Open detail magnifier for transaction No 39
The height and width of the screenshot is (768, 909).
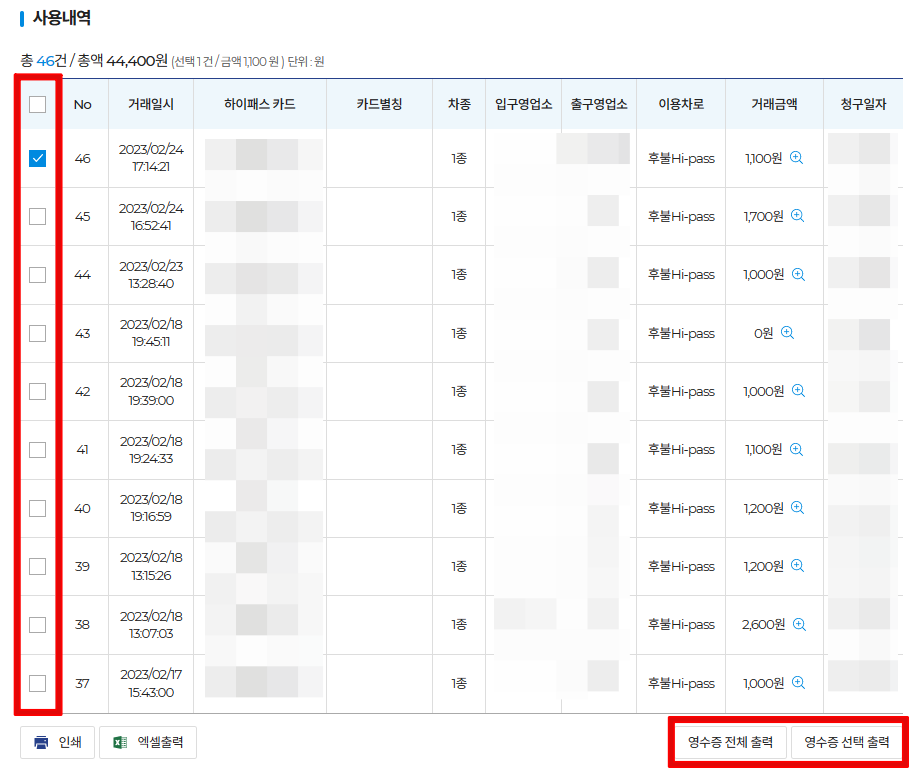tap(798, 566)
